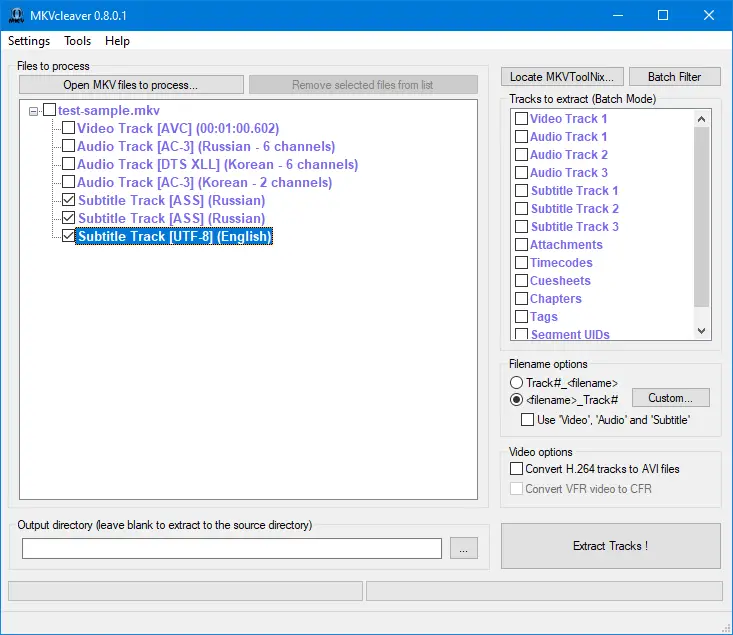Image resolution: width=733 pixels, height=635 pixels.
Task: Check Video Track 1 in batch mode list
Action: pos(521,118)
